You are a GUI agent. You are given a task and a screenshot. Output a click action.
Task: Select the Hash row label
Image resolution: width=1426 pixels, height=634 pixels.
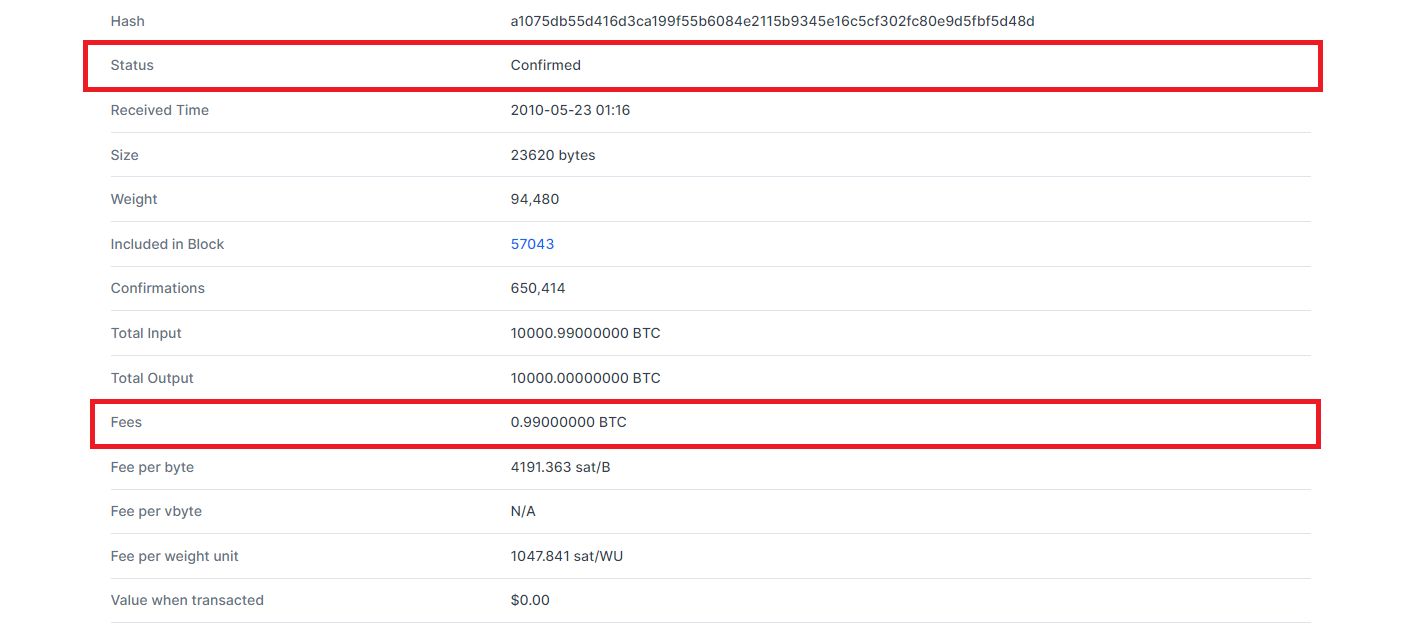127,21
